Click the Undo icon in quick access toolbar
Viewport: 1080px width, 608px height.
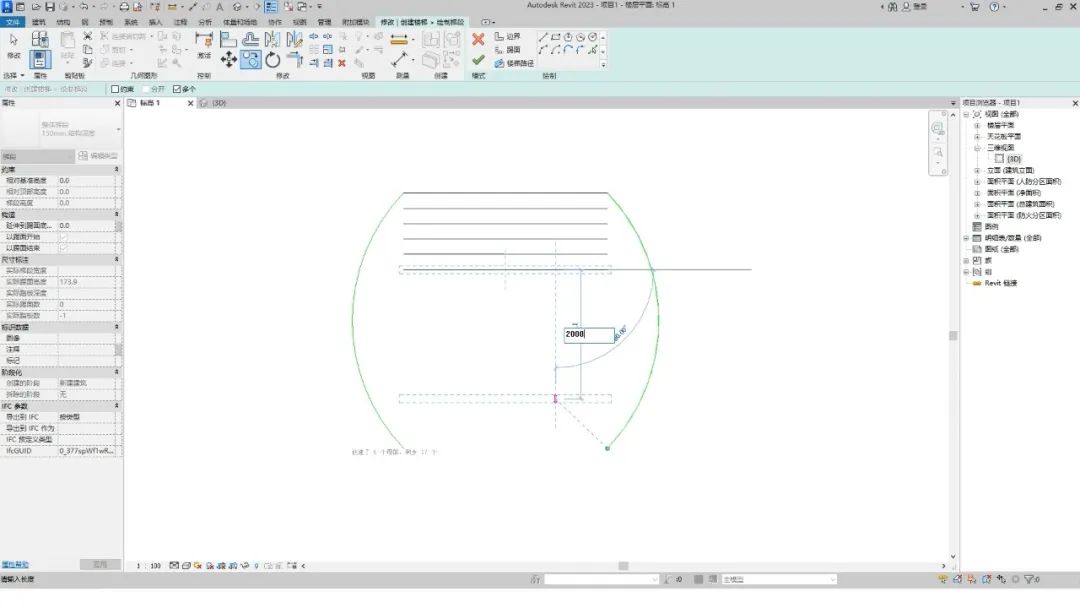tap(83, 7)
